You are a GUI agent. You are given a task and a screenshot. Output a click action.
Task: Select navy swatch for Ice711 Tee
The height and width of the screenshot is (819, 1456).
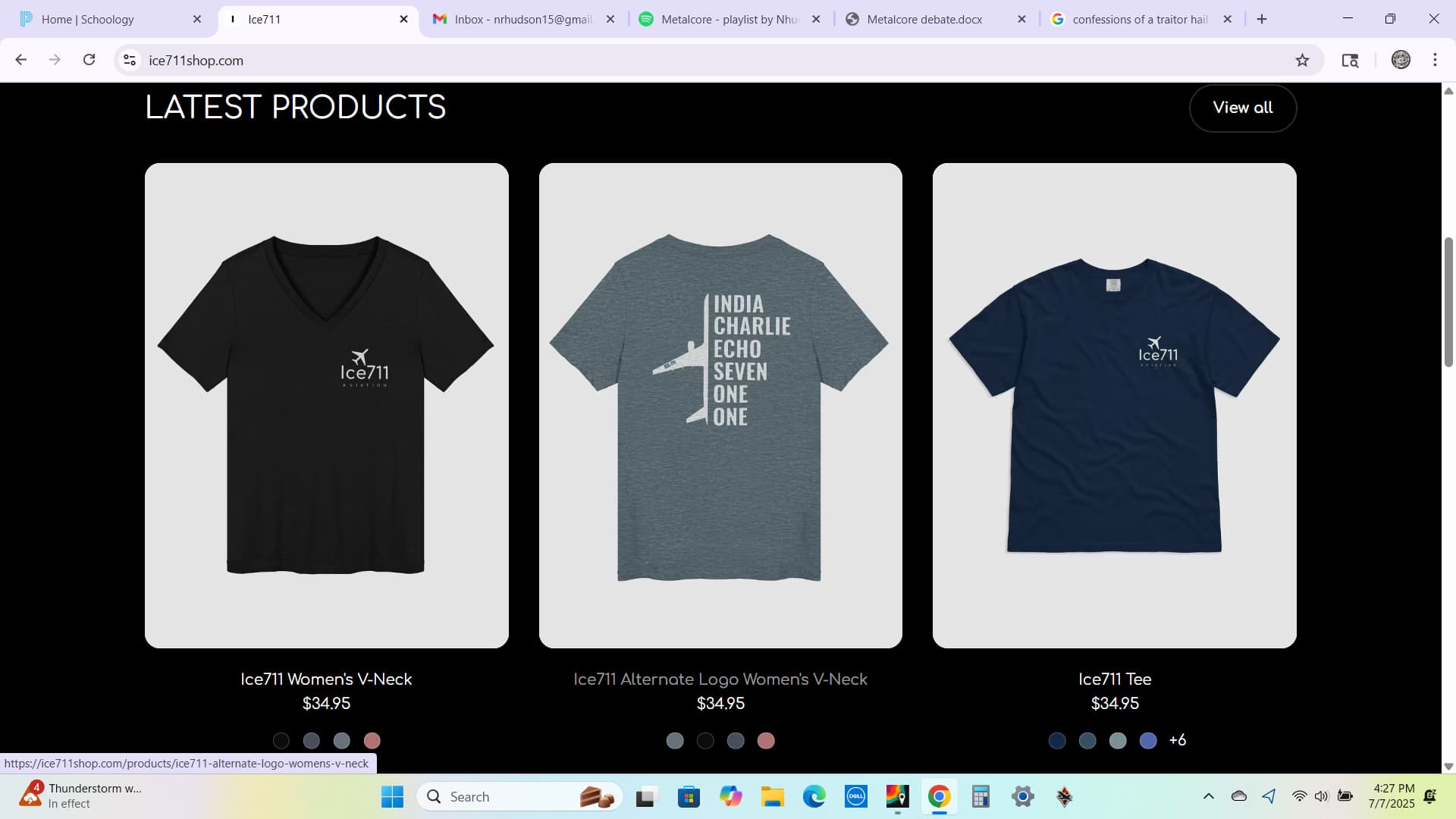click(x=1057, y=741)
